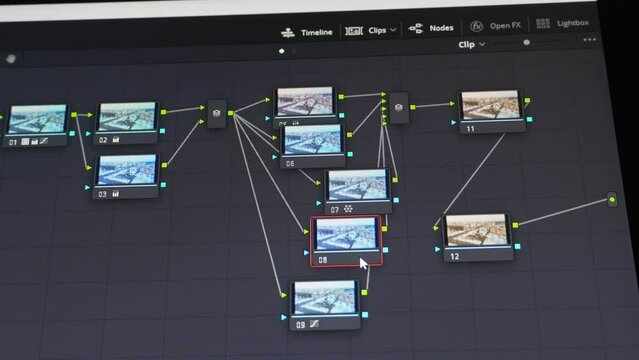Select the highlighted node 08
Screen dimensions: 639x360
point(346,241)
